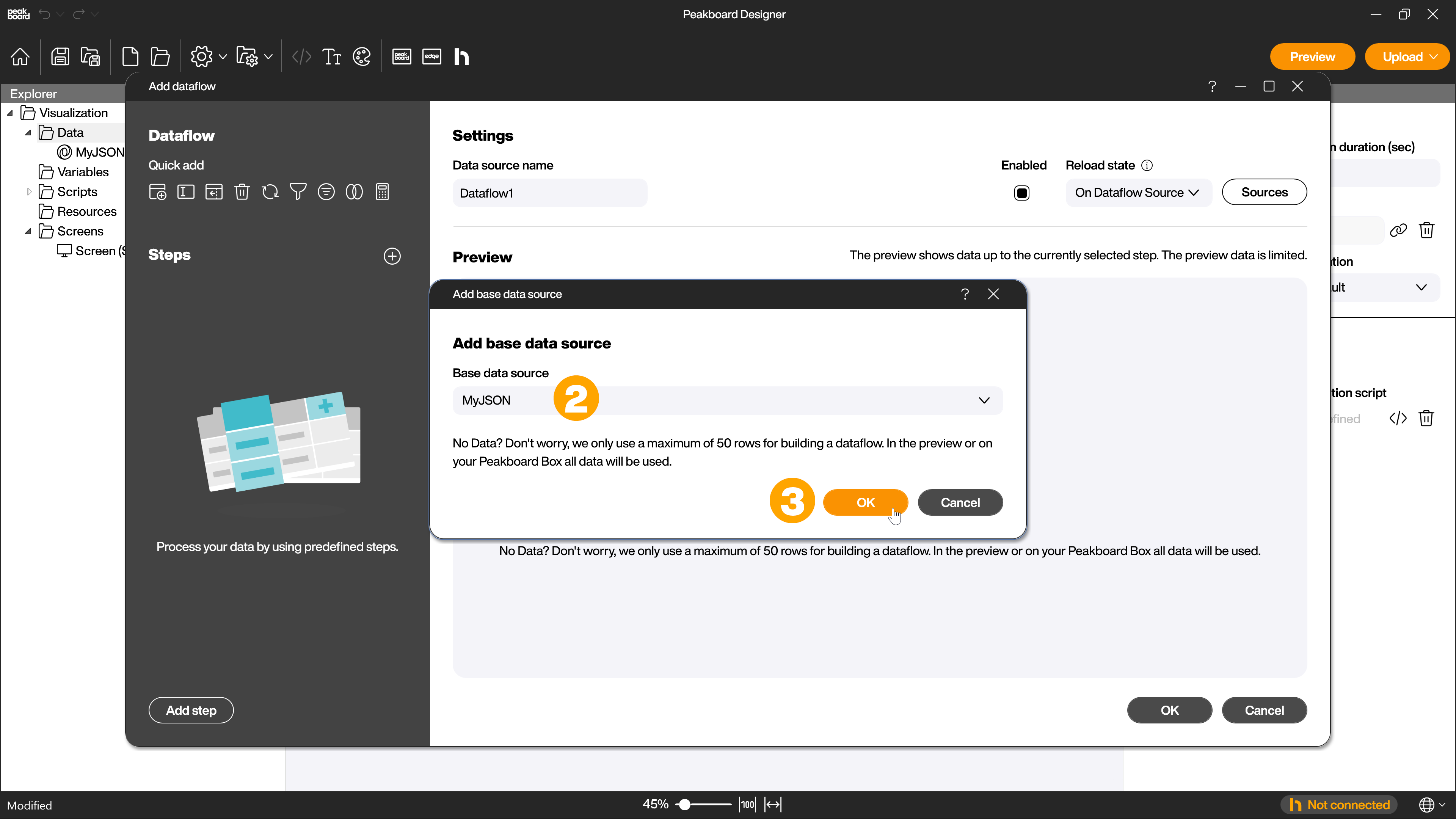Select the Scripts folder in Explorer
Image resolution: width=1456 pixels, height=819 pixels.
click(x=68, y=191)
